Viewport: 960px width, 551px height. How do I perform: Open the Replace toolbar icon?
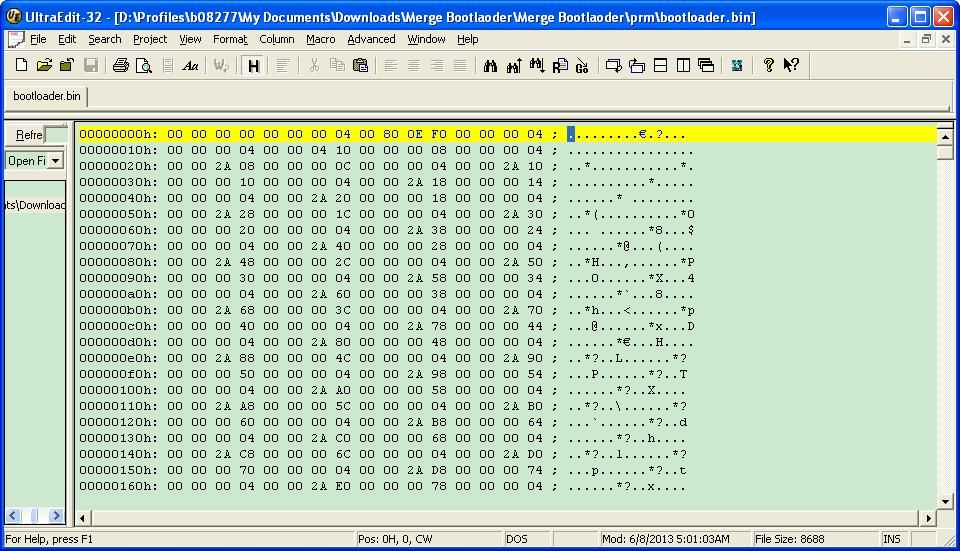560,65
